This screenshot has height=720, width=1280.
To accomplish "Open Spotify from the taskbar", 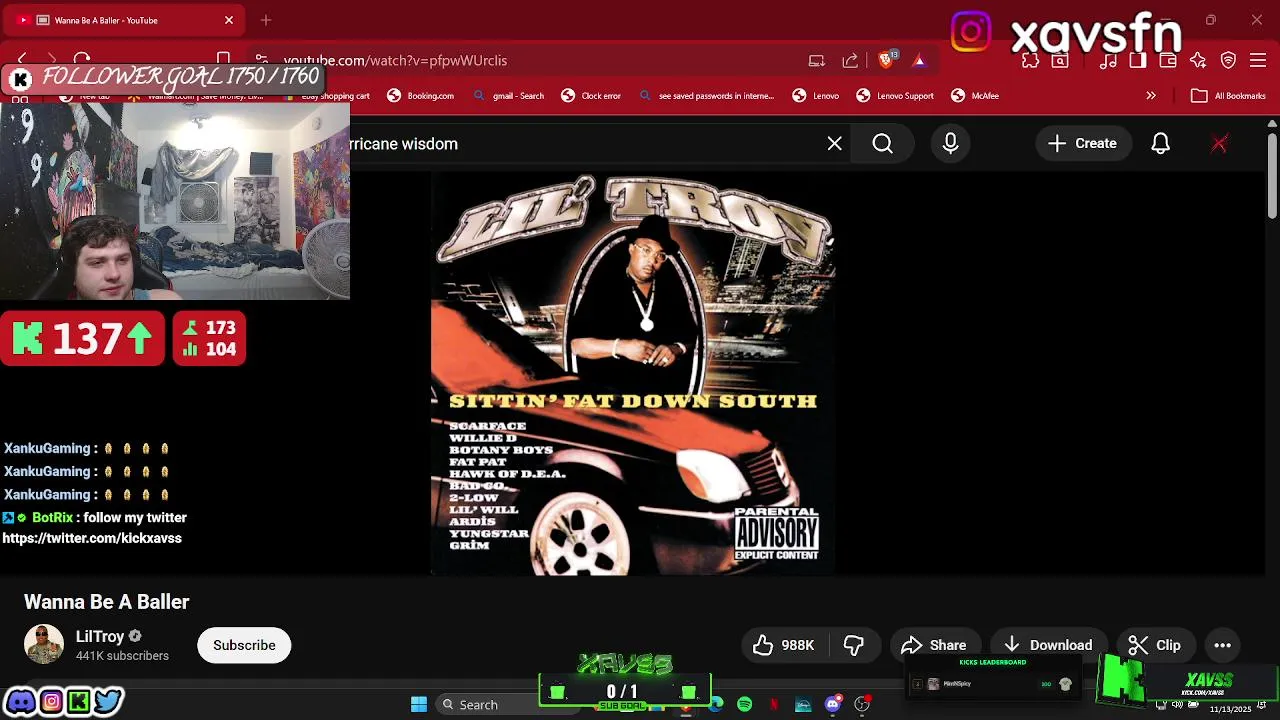I will click(745, 705).
